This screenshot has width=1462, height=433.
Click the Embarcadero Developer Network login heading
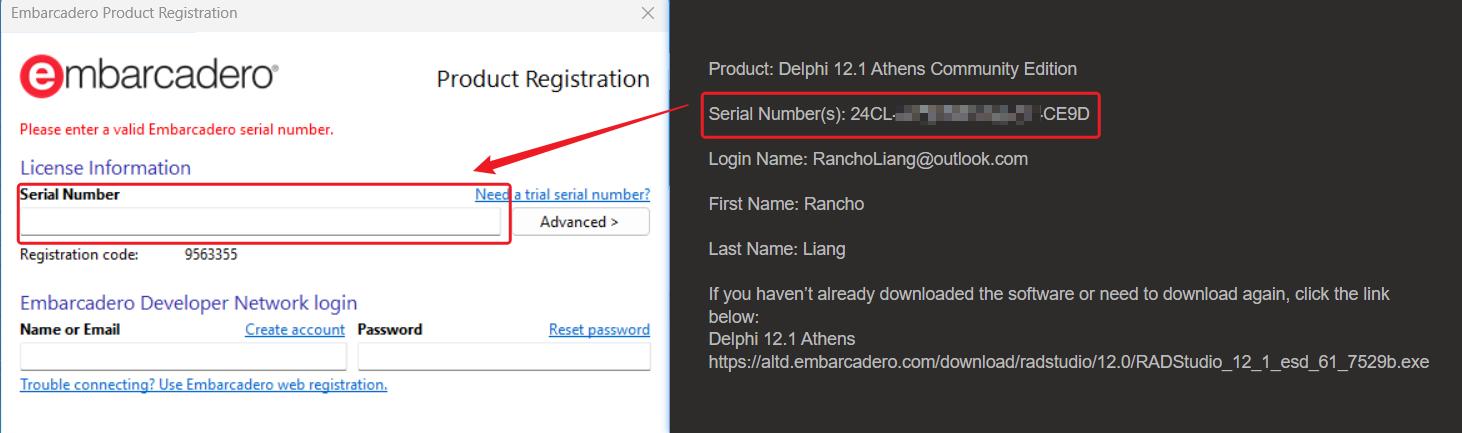point(188,303)
